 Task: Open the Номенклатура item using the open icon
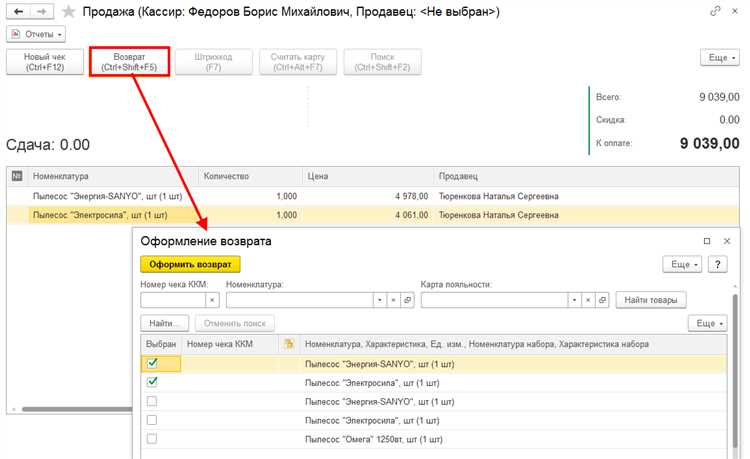[407, 300]
